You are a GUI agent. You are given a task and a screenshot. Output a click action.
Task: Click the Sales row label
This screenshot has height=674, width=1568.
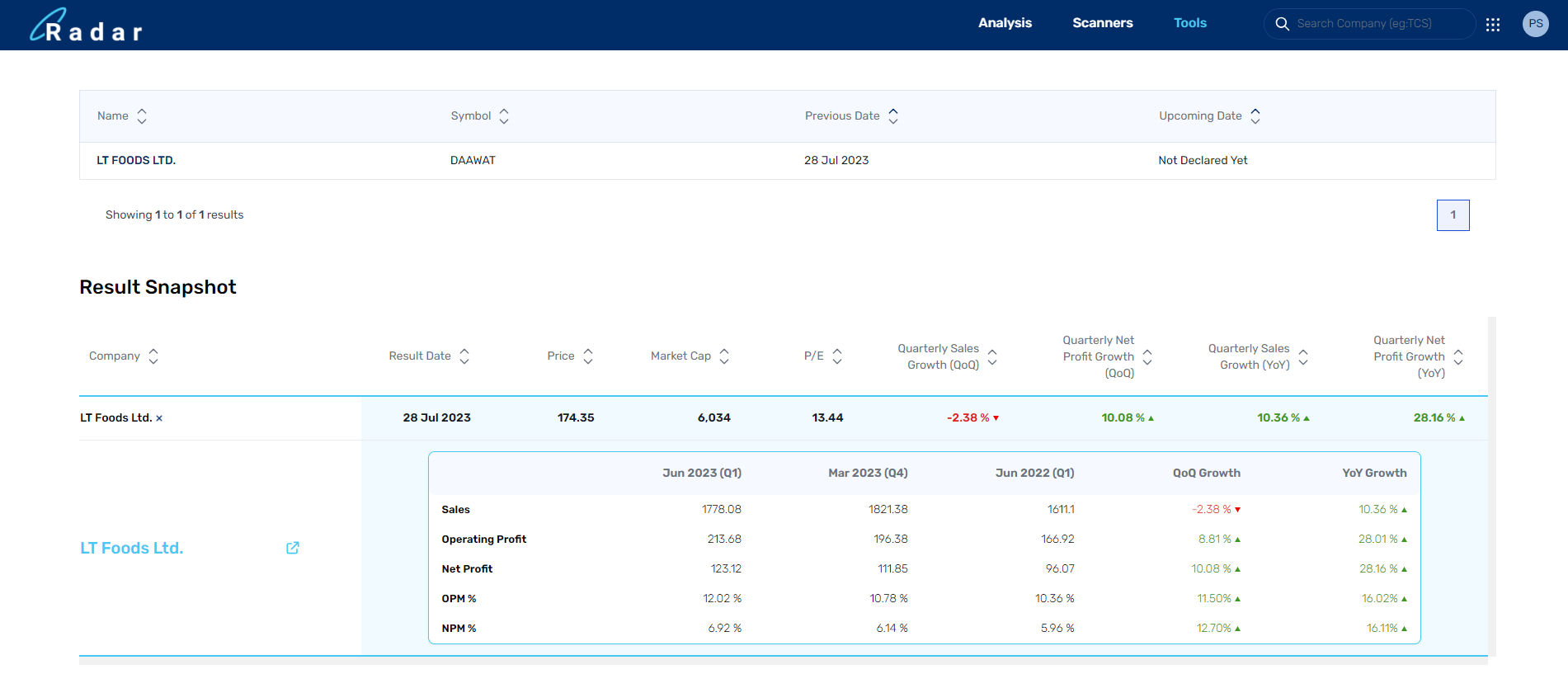tap(455, 510)
